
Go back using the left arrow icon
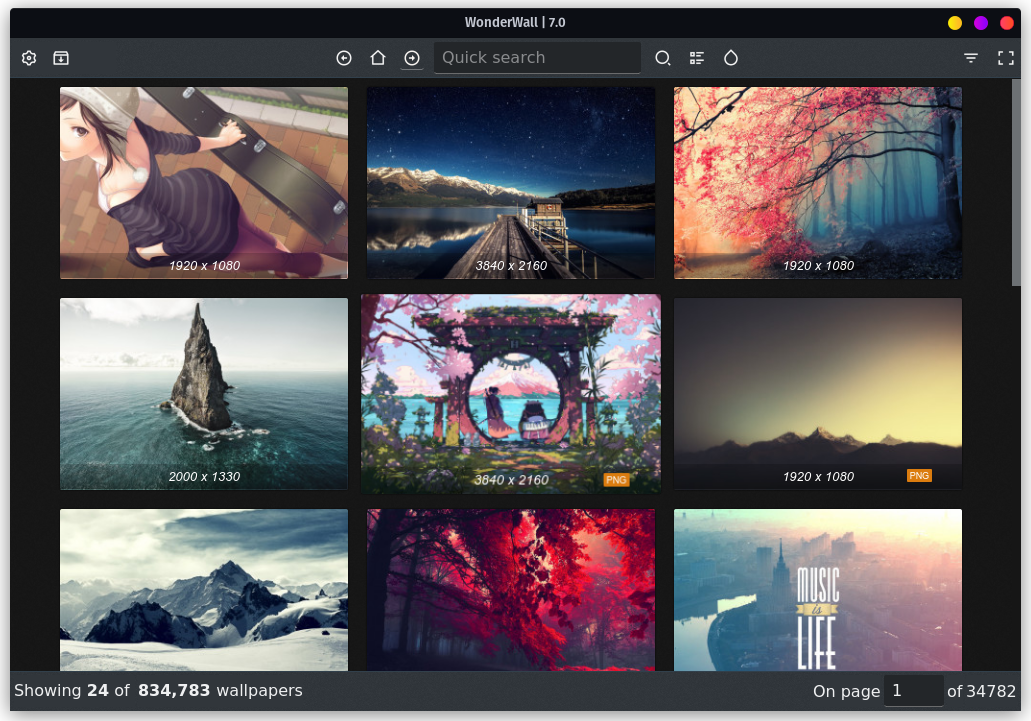coord(344,58)
